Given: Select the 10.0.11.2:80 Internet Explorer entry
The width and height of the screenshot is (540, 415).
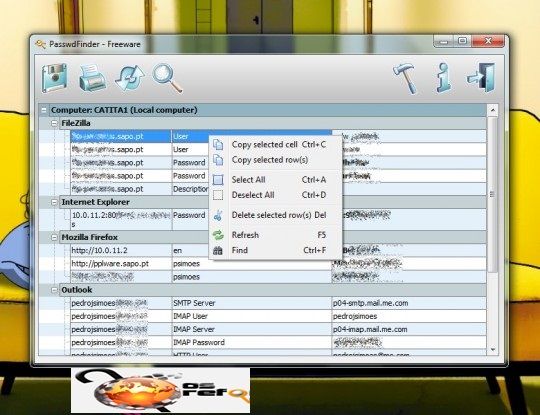Looking at the screenshot, I should [x=121, y=220].
